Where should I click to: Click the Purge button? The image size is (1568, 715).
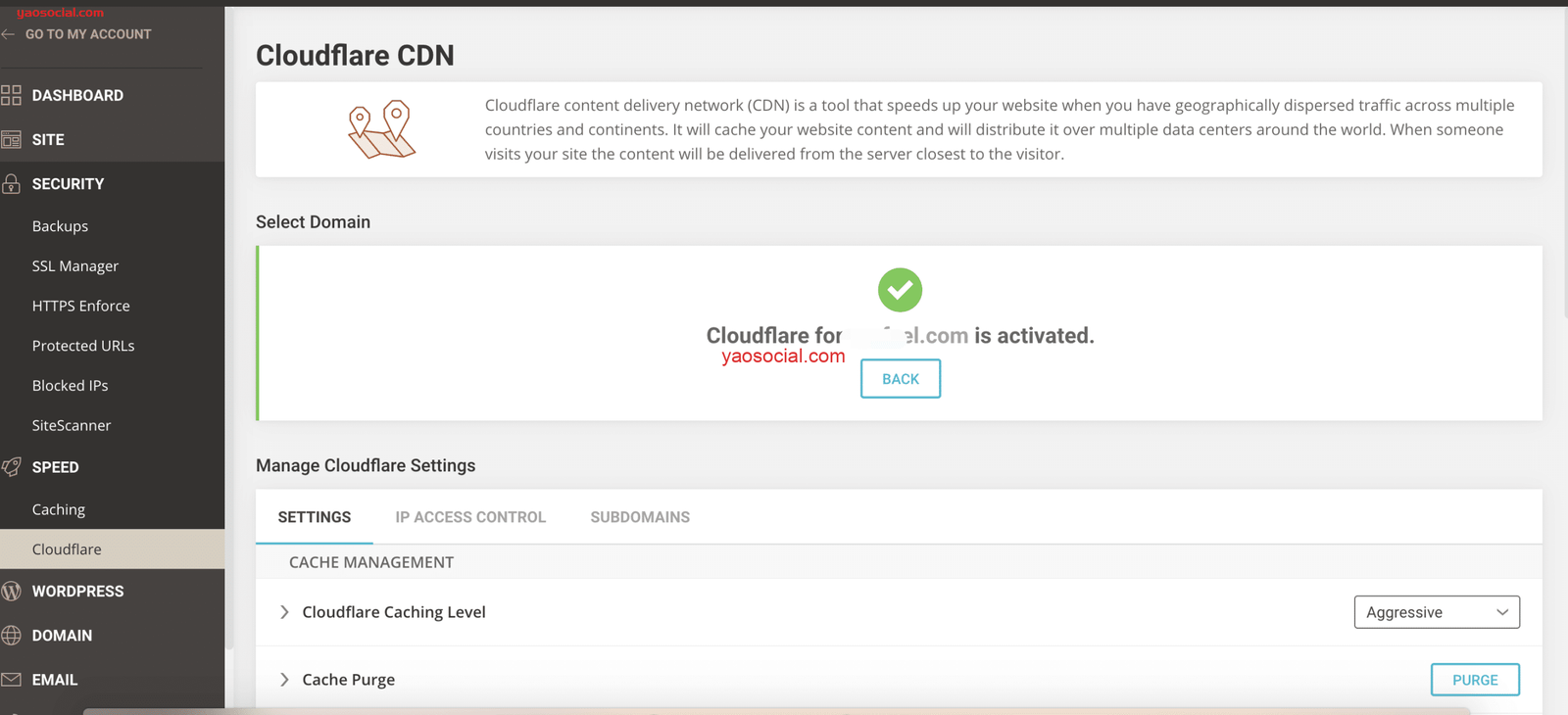point(1474,680)
